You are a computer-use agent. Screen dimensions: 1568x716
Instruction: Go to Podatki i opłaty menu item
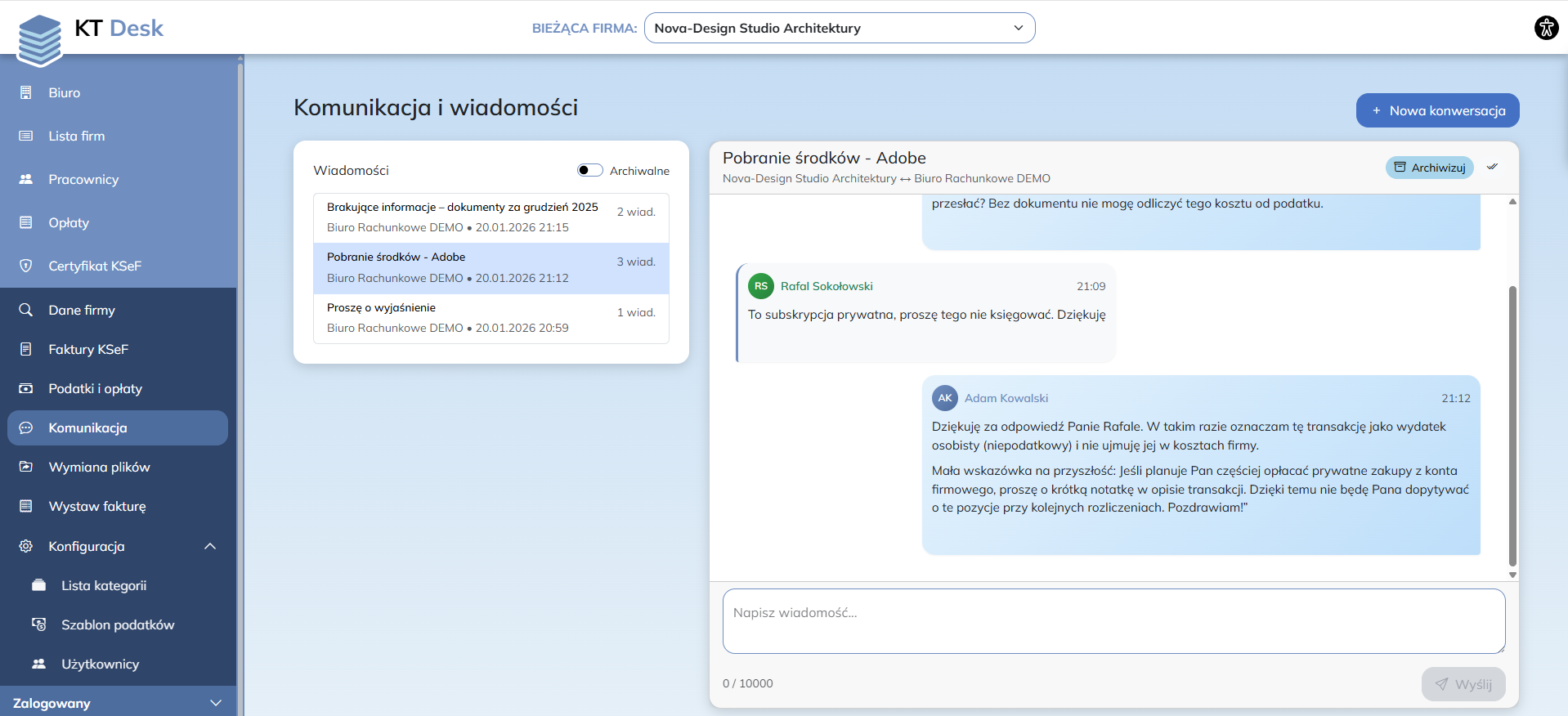tap(95, 388)
